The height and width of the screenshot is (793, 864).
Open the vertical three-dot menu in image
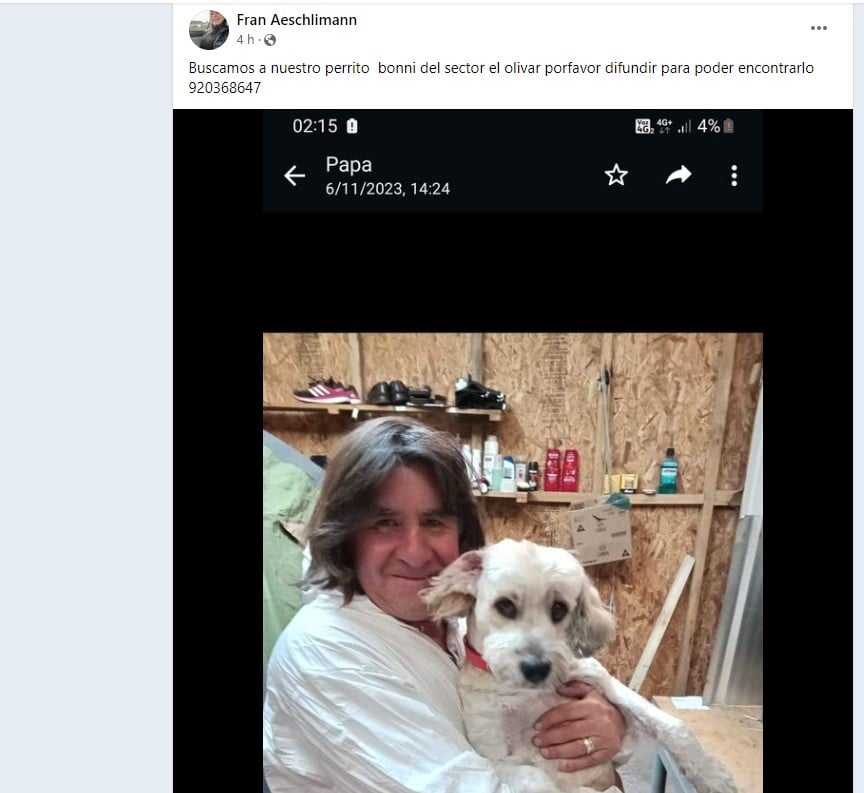734,176
